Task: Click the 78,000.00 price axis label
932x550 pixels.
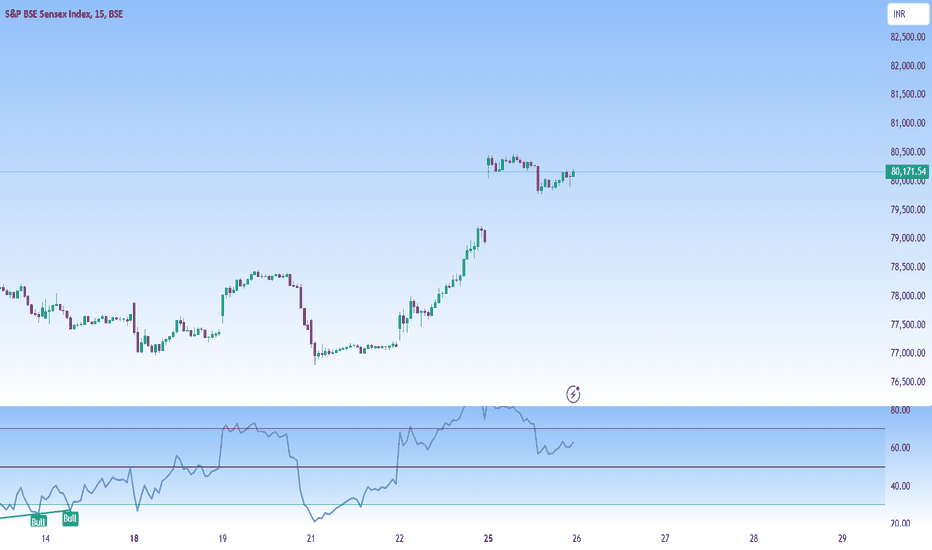Action: pos(908,296)
